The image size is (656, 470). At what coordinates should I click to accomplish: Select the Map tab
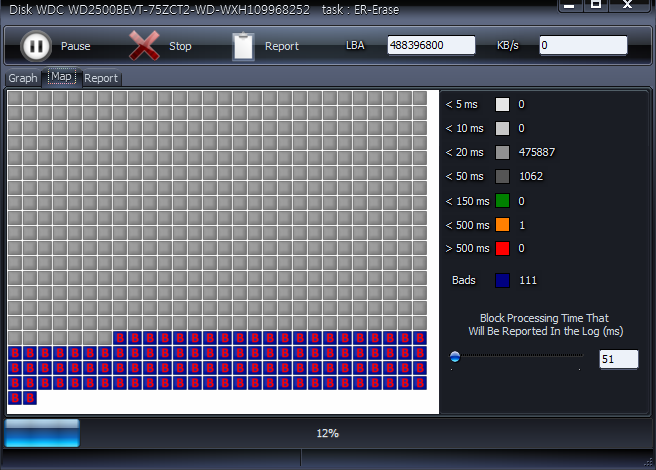tap(62, 77)
